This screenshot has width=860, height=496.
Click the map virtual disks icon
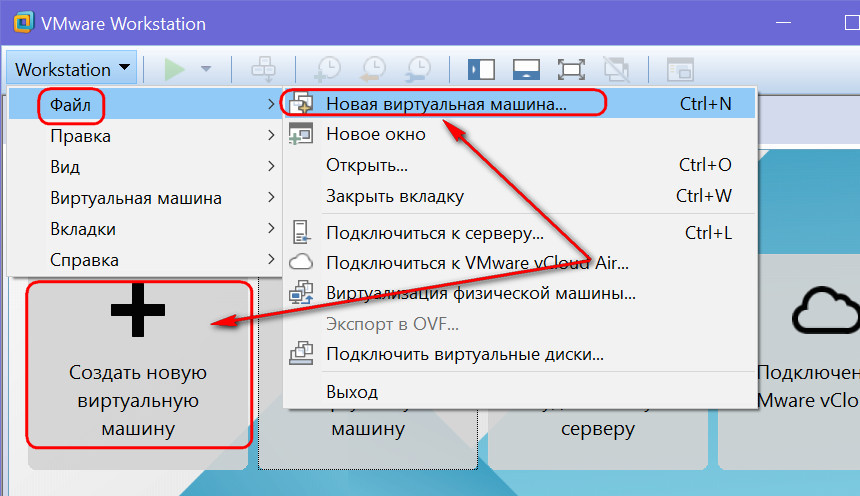tap(301, 353)
